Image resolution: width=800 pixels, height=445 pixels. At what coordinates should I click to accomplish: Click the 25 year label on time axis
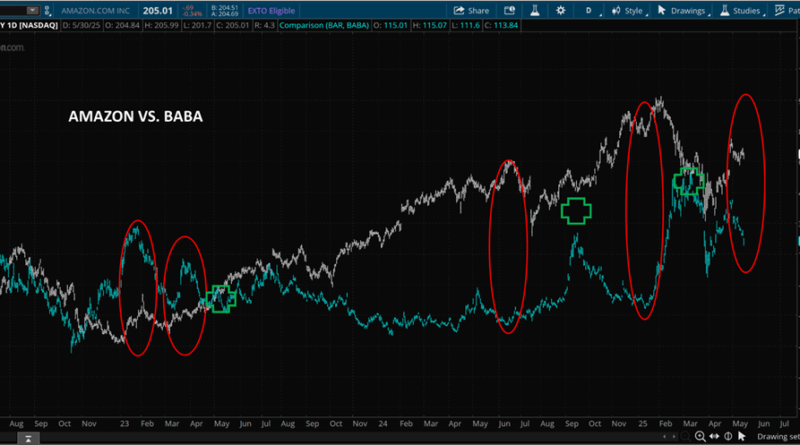coord(643,424)
